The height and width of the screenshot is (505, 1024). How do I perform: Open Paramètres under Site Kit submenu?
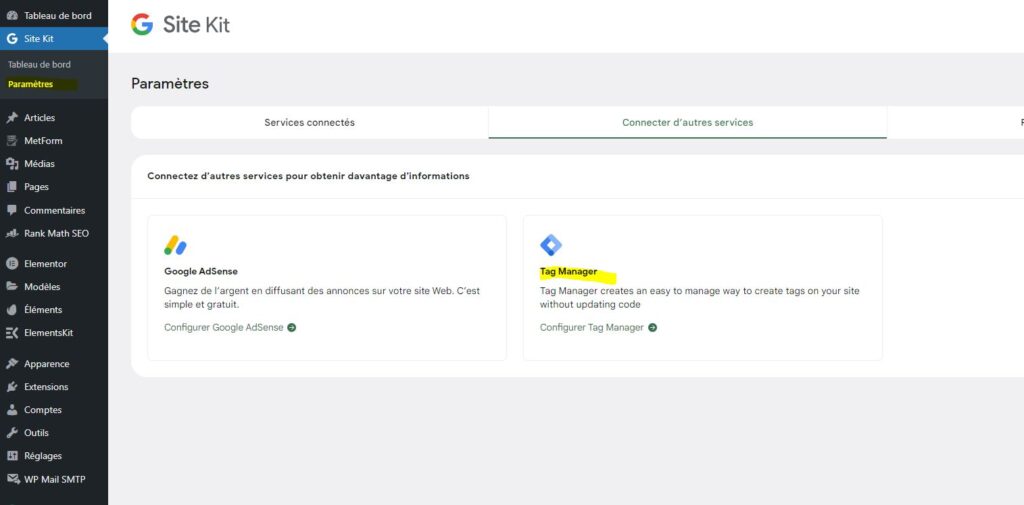(30, 84)
